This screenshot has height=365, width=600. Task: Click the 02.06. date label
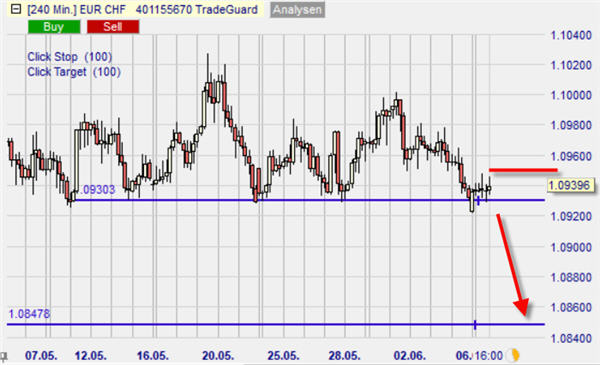(x=409, y=355)
